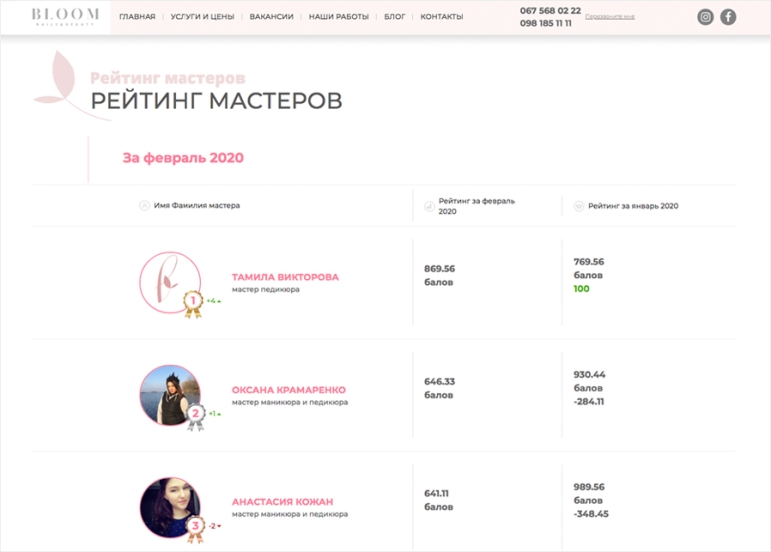Screen dimensions: 771x552
Task: Open the Facebook icon in header
Action: coord(728,17)
